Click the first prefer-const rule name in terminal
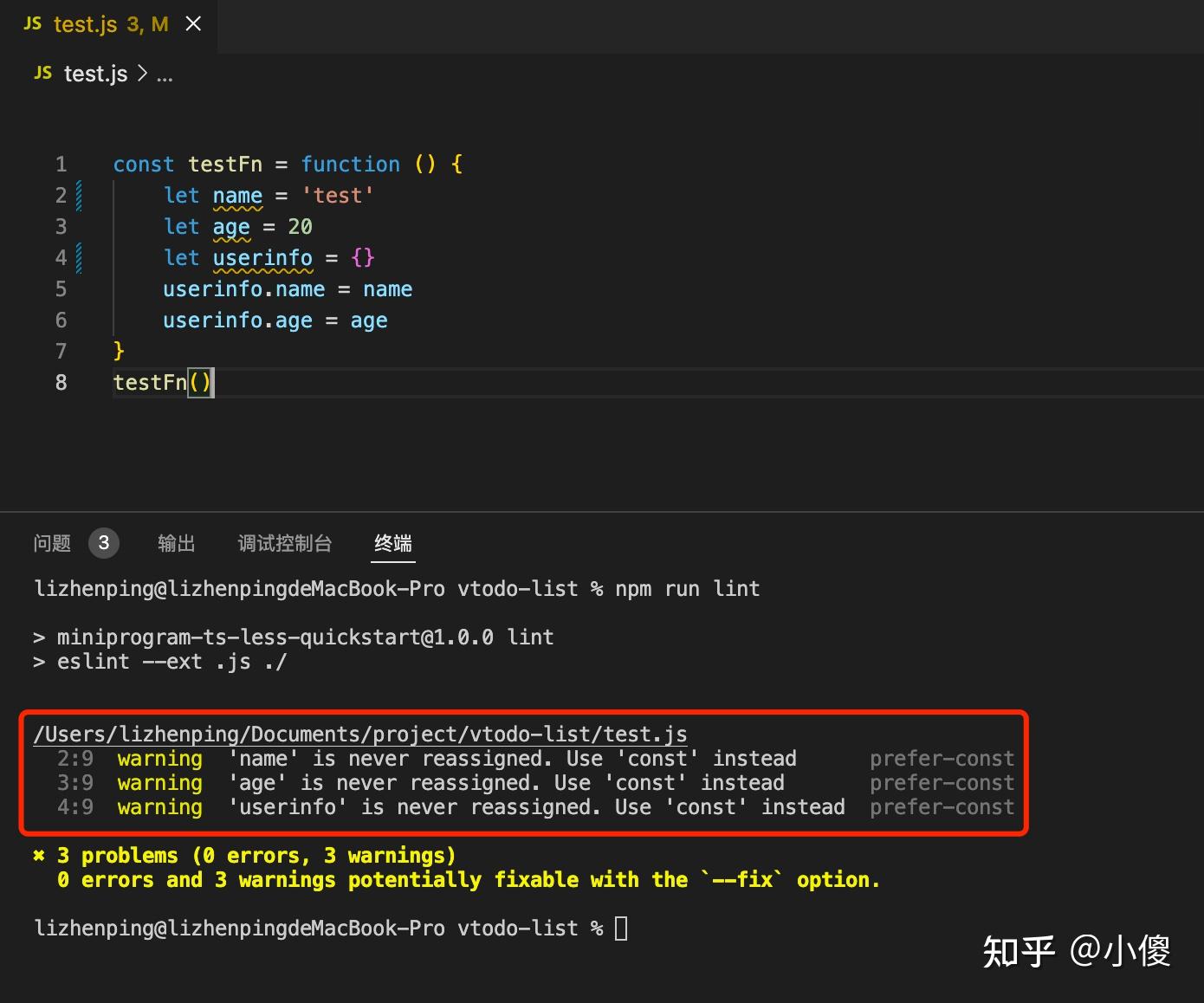The image size is (1204, 1003). point(942,759)
